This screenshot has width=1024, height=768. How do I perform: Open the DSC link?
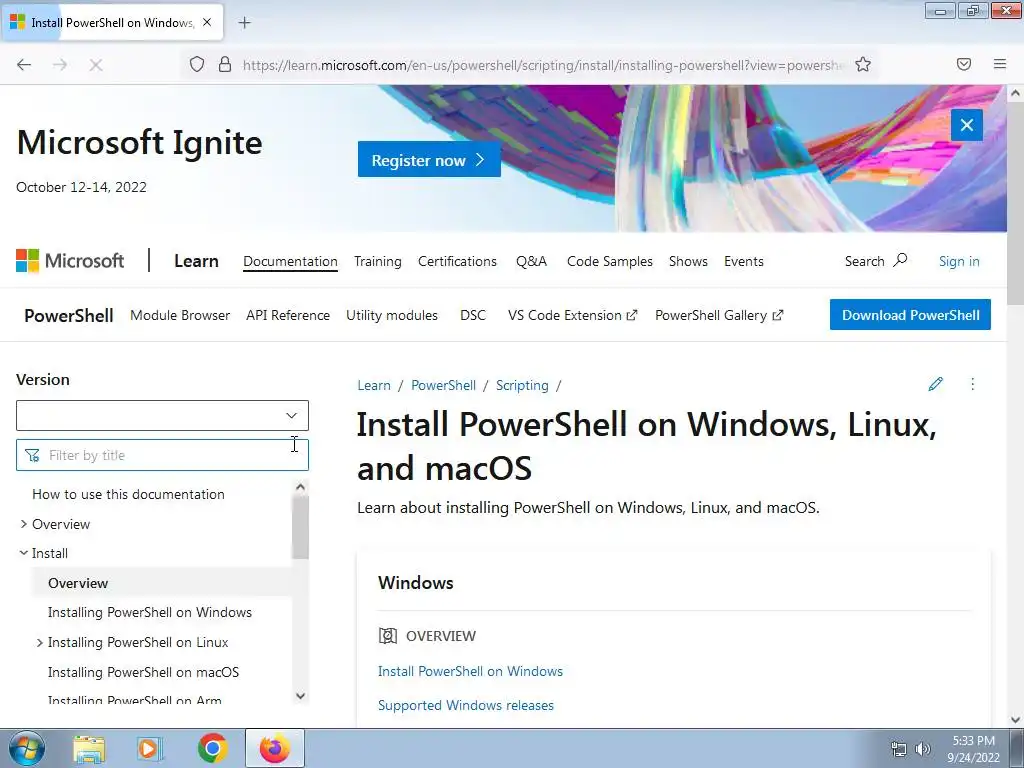tap(473, 315)
